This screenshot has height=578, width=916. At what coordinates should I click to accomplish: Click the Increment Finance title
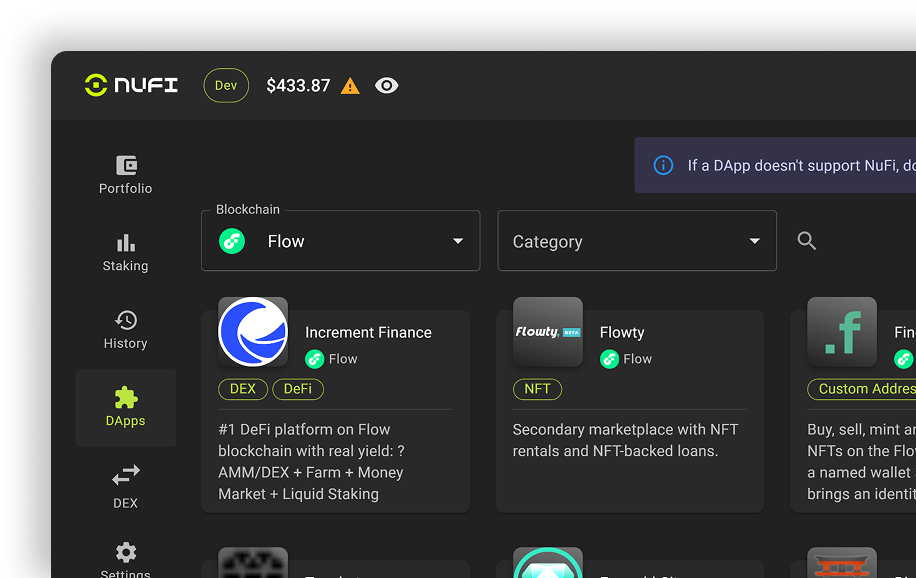point(368,333)
